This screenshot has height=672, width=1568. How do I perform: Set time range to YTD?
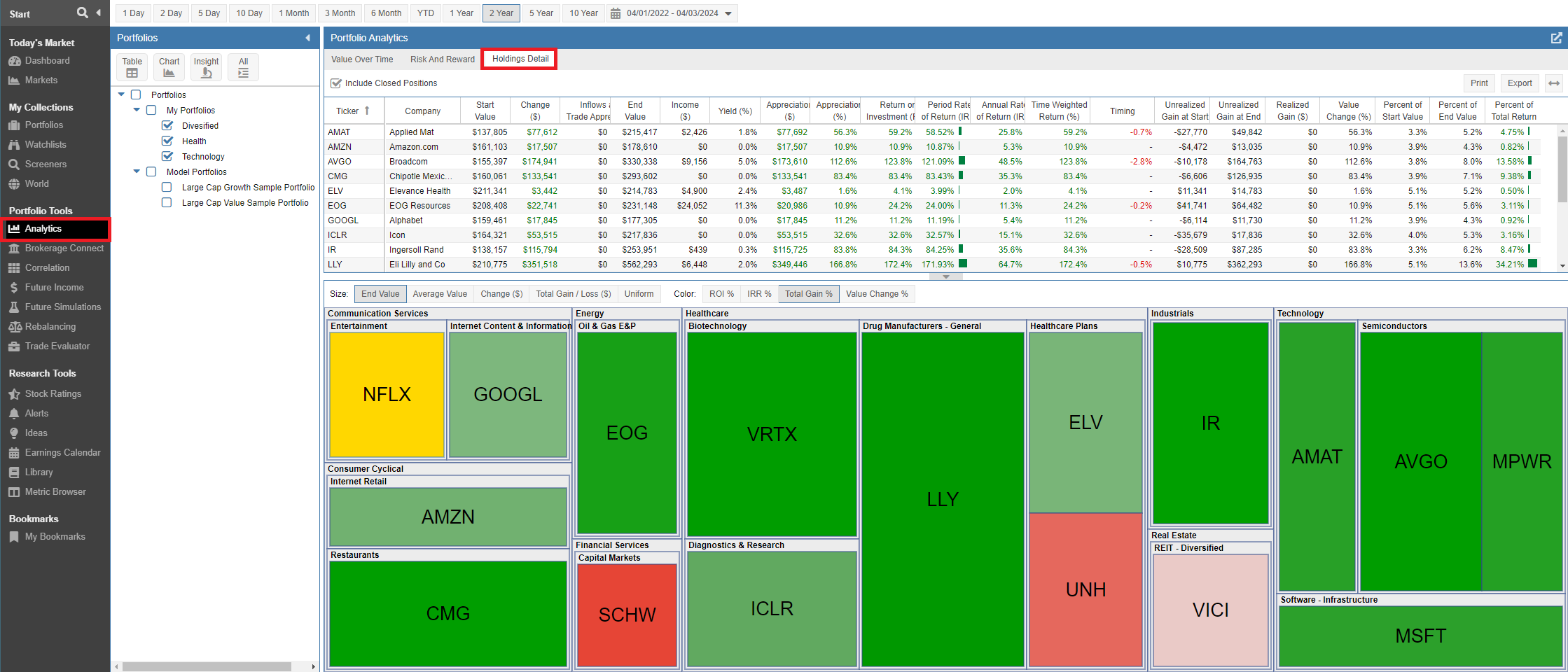click(x=426, y=13)
